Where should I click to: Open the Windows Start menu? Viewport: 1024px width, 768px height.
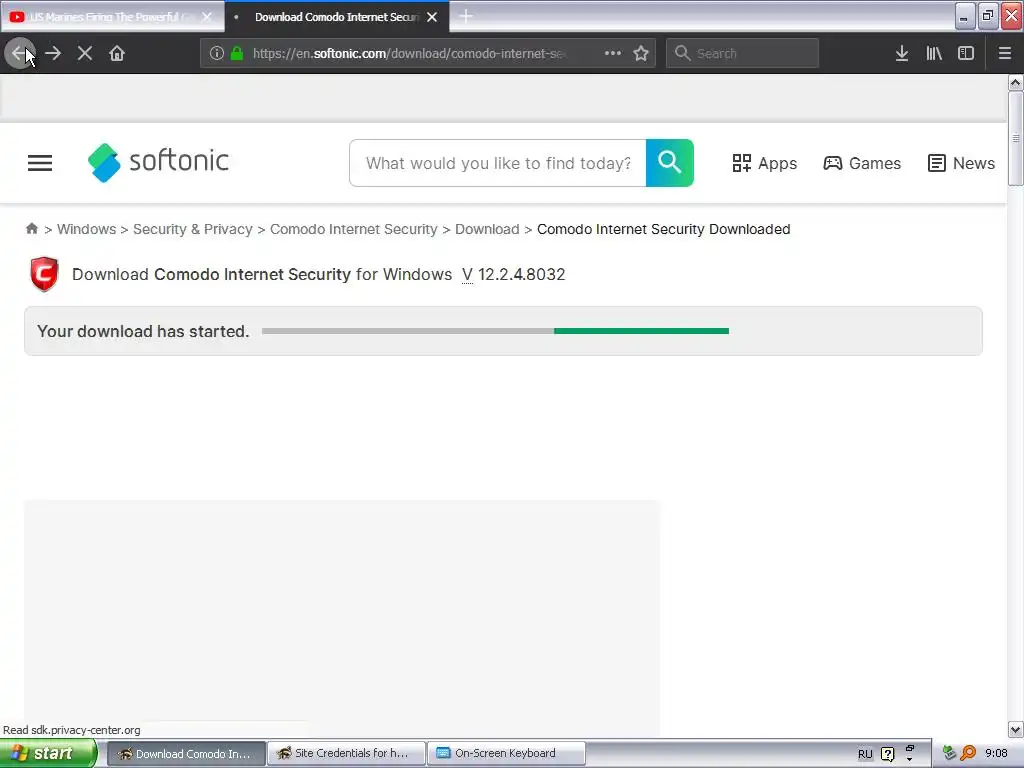(48, 753)
